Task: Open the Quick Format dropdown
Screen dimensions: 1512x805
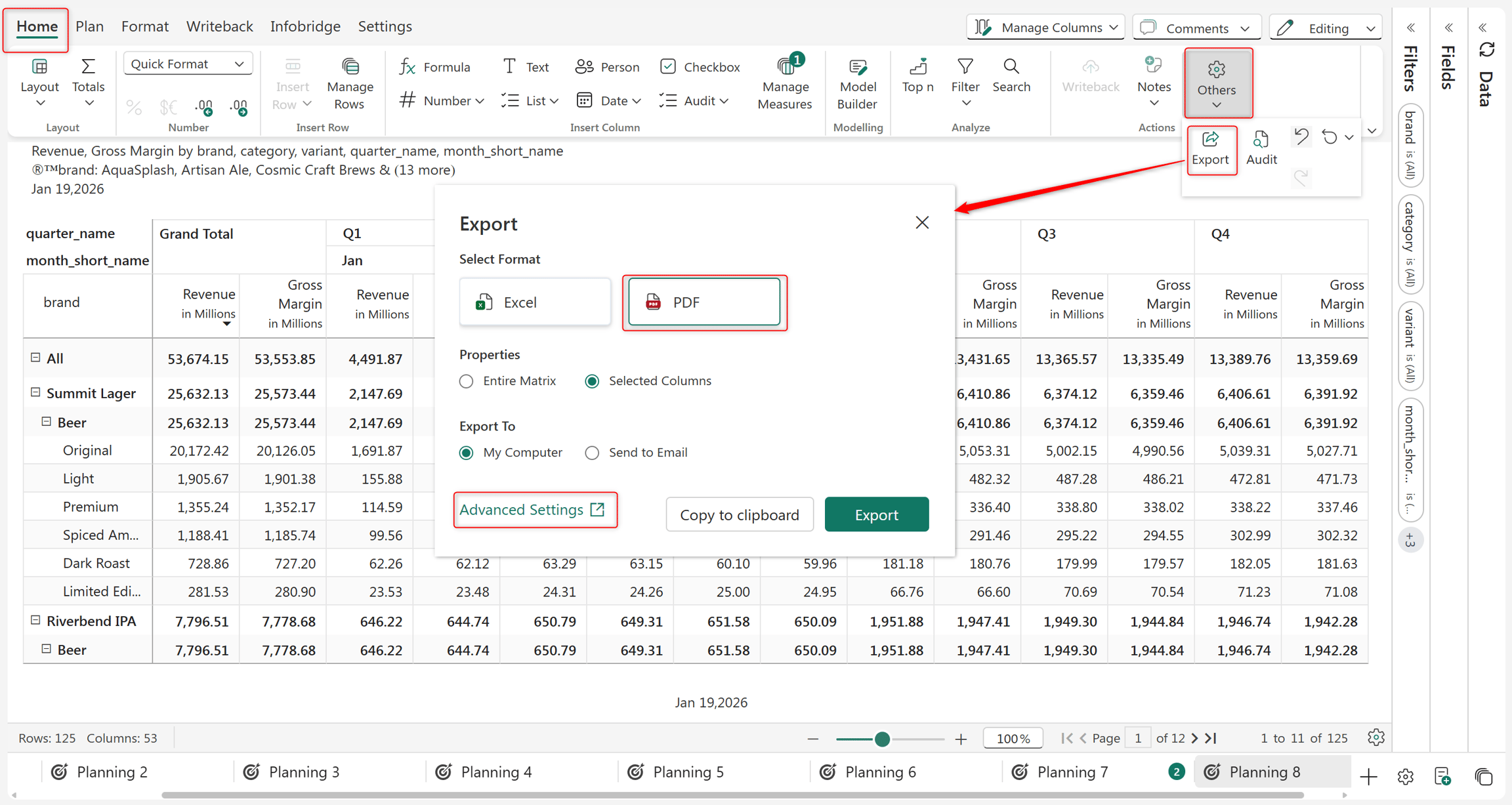Action: 188,64
